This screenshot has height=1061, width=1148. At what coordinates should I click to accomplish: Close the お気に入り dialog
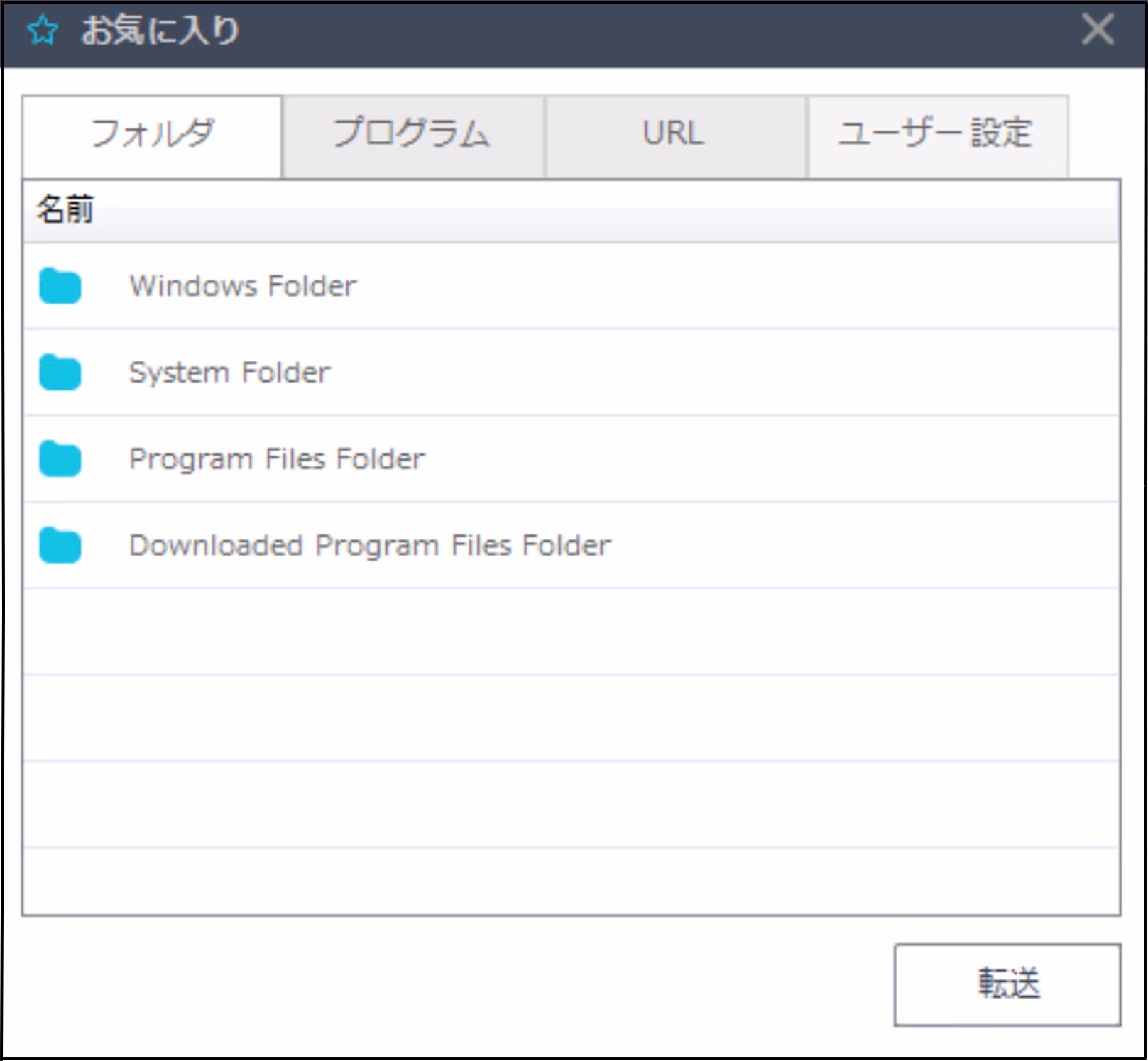coord(1098,30)
